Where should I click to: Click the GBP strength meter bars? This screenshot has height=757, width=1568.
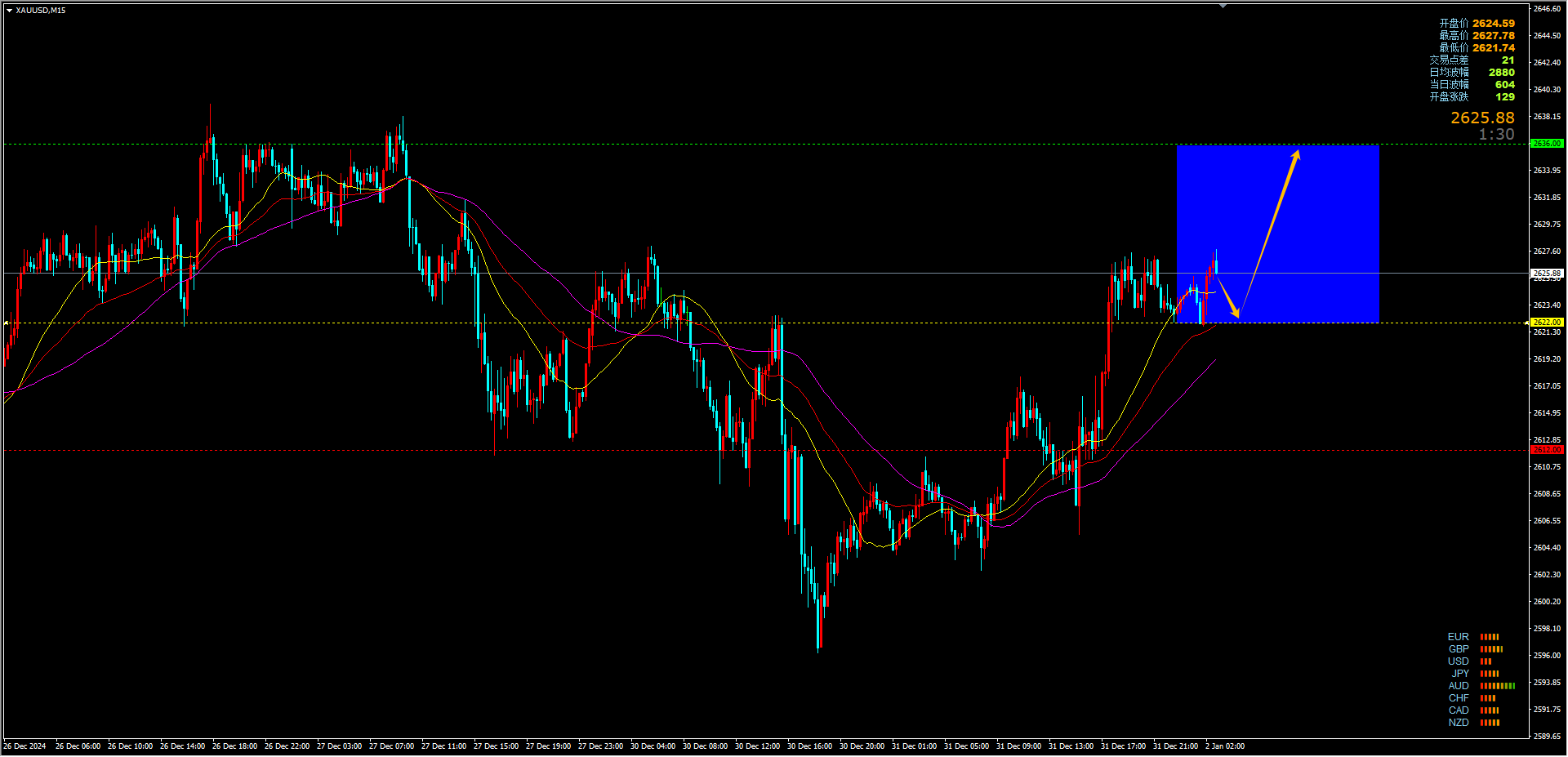[1492, 649]
